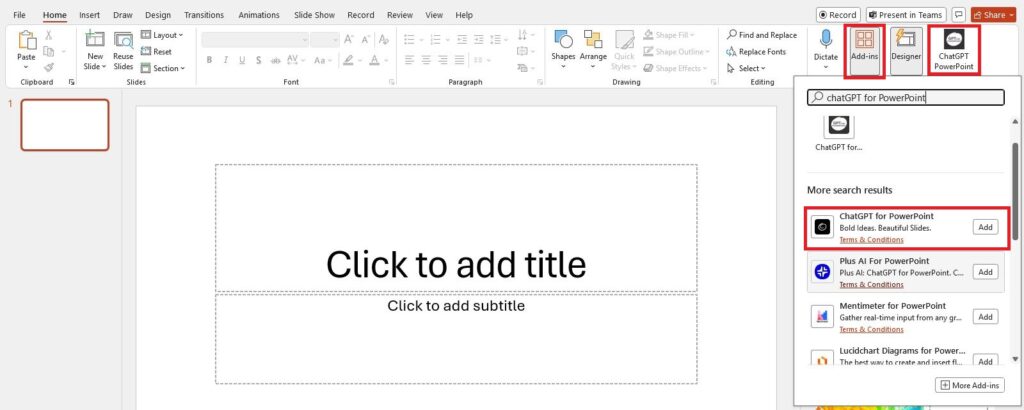Switch to the Slide Show tab

coord(313,14)
